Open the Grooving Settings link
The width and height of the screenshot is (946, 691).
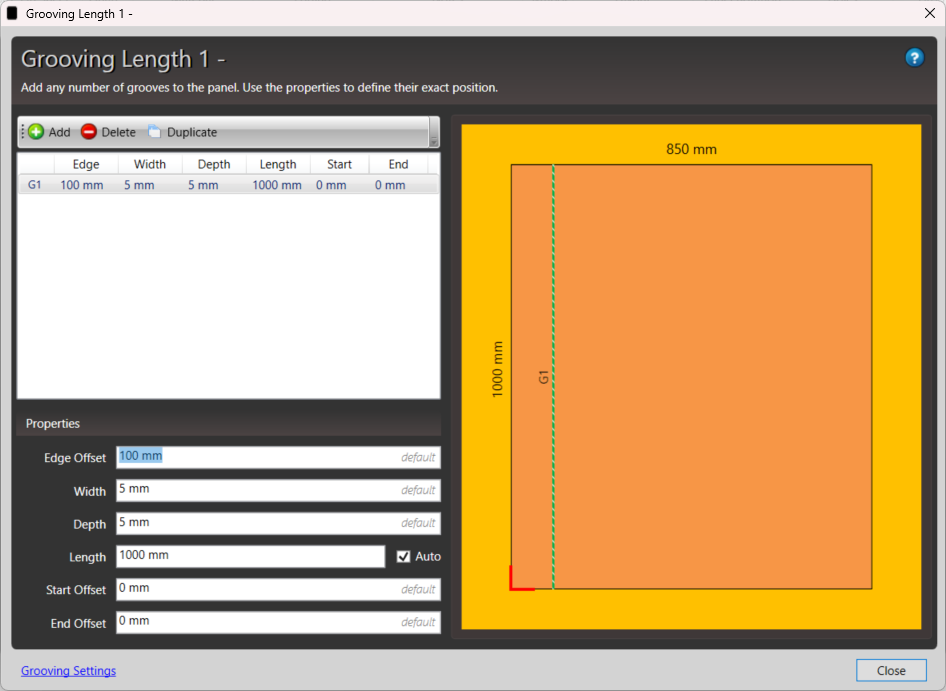[68, 671]
